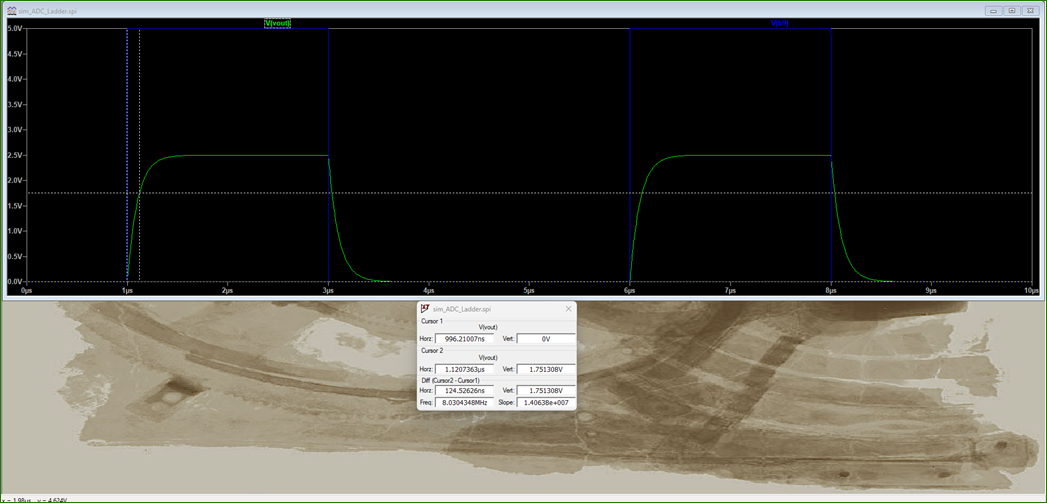1047x503 pixels.
Task: Click the Cursor 1 group label
Action: (x=431, y=321)
